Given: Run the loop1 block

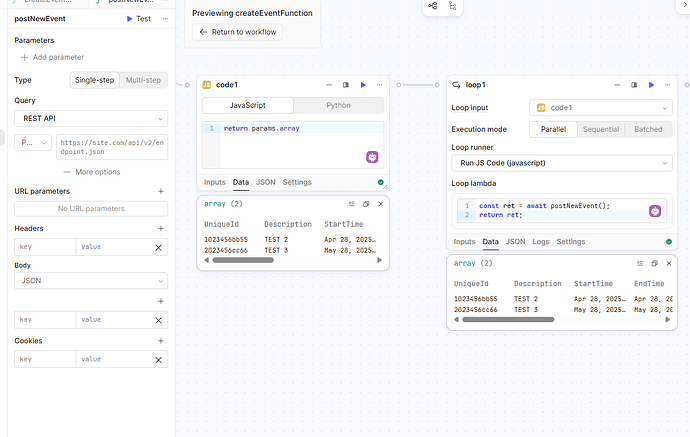Looking at the screenshot, I should tap(651, 85).
